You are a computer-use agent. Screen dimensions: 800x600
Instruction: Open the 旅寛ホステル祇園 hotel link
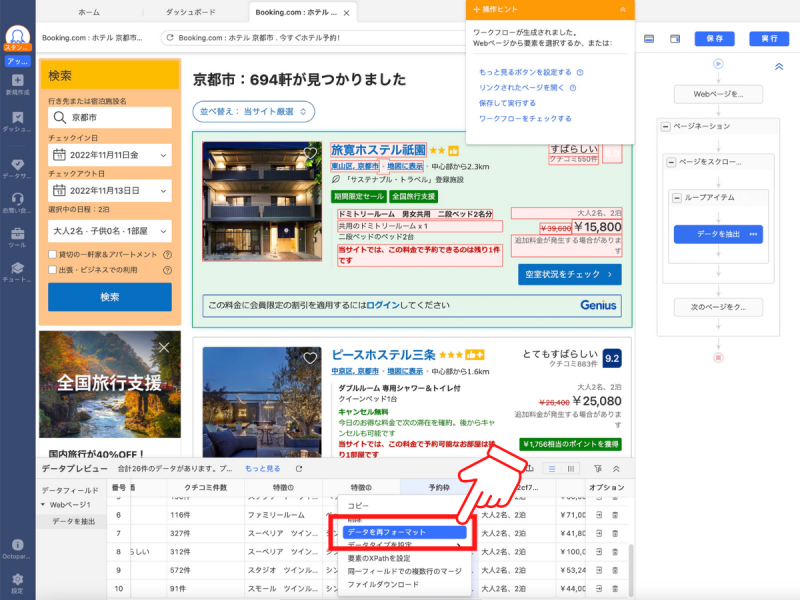378,149
